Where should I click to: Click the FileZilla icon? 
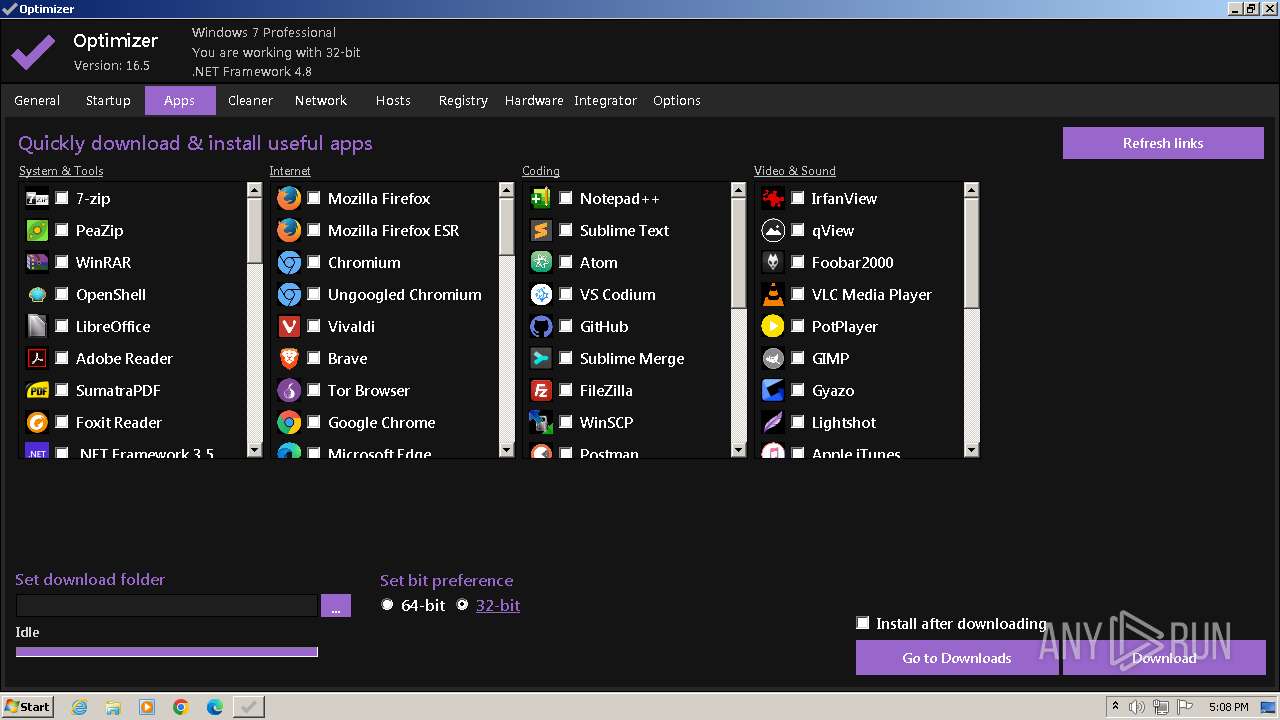[x=541, y=390]
